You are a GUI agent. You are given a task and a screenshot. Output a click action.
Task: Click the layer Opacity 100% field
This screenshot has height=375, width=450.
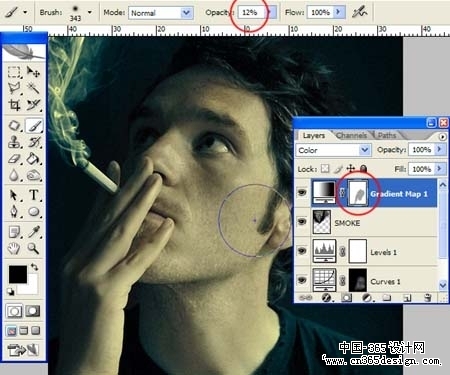click(422, 149)
